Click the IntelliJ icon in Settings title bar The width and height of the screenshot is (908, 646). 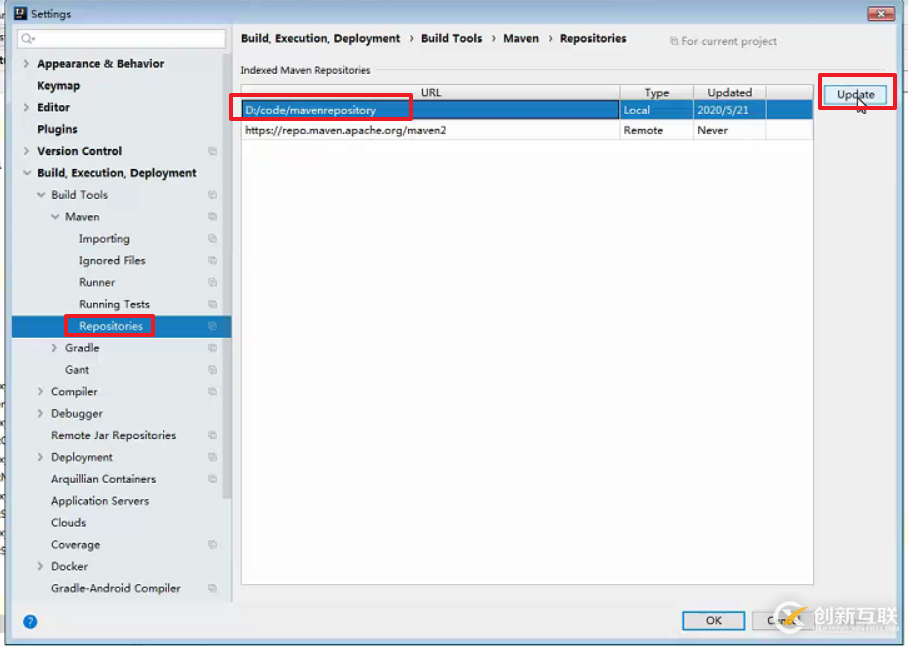(21, 13)
